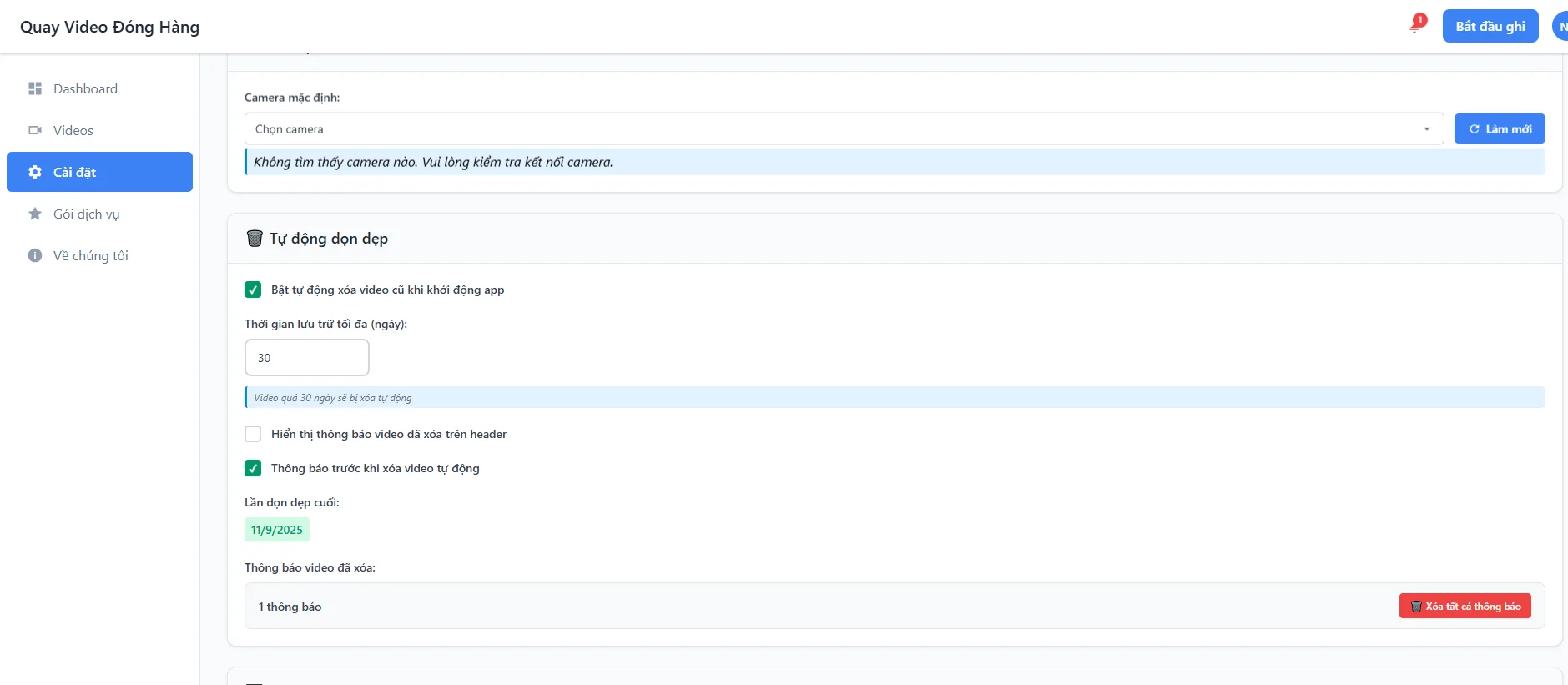1568x685 pixels.
Task: Enable Hiển thị thông báo video đã xóa checkbox
Action: point(253,434)
